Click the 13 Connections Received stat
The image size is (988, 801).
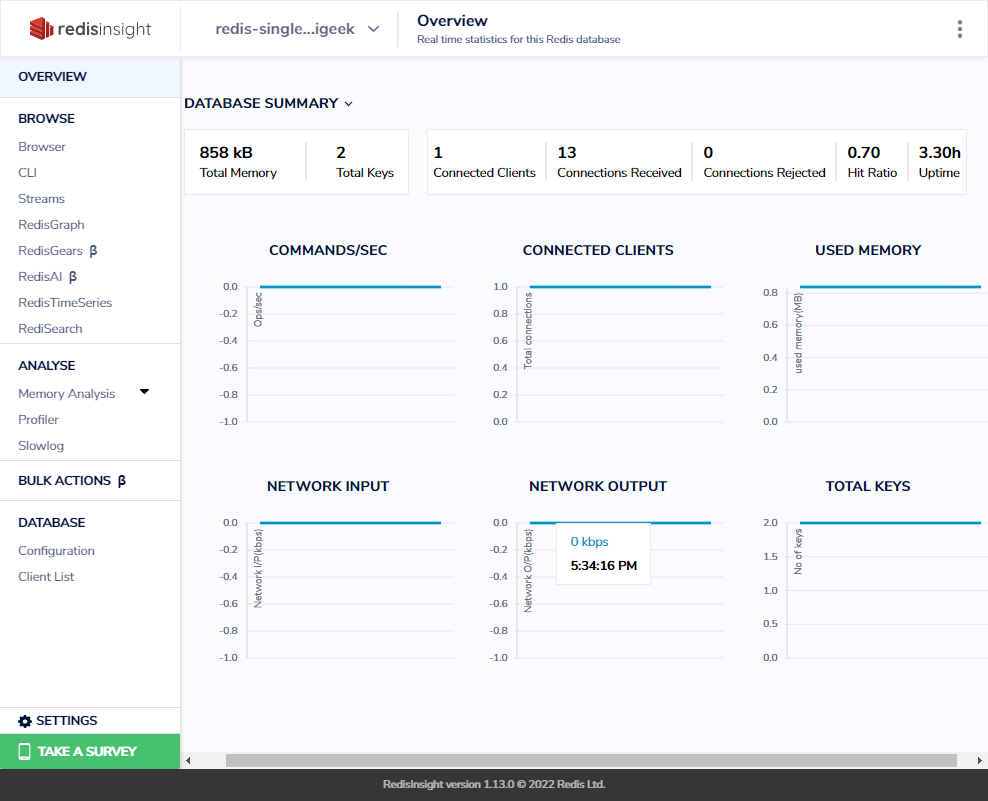pyautogui.click(x=619, y=162)
